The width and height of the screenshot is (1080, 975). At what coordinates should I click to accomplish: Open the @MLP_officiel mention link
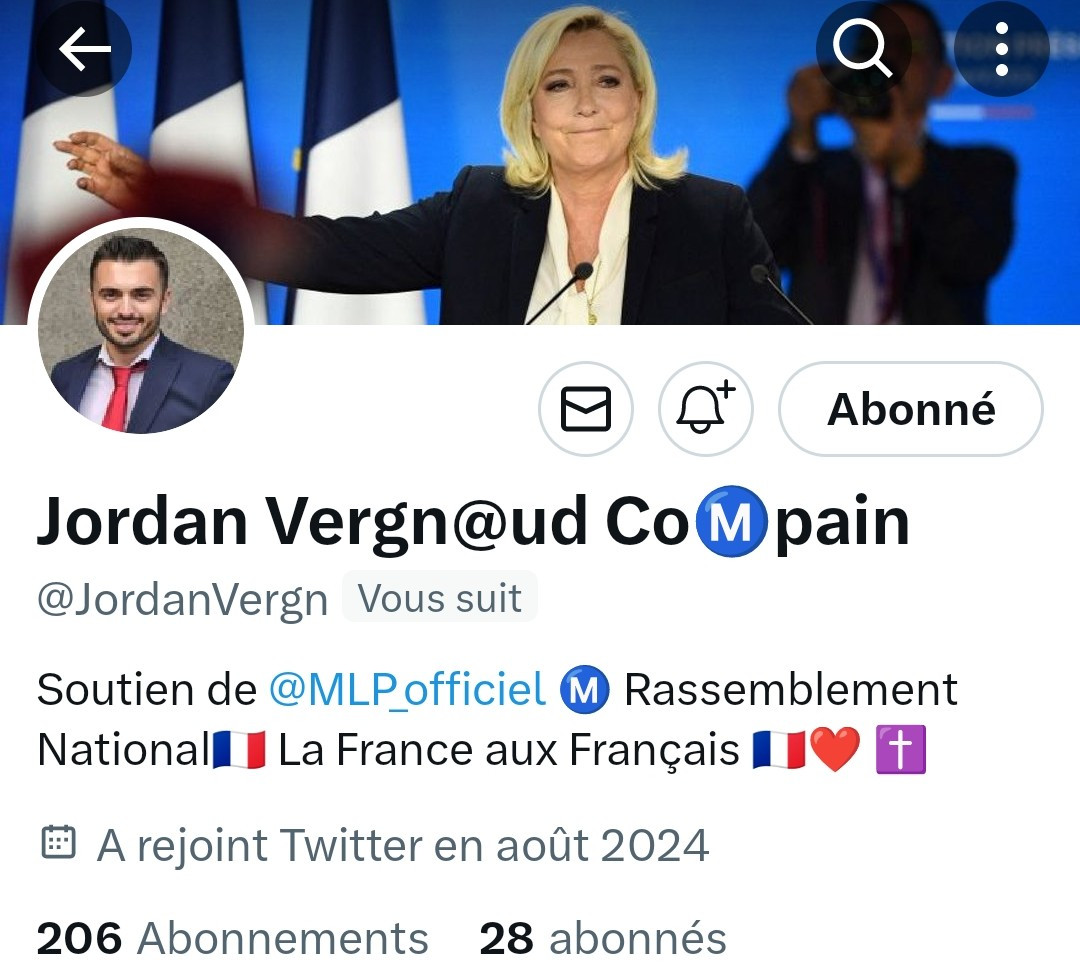[x=407, y=689]
